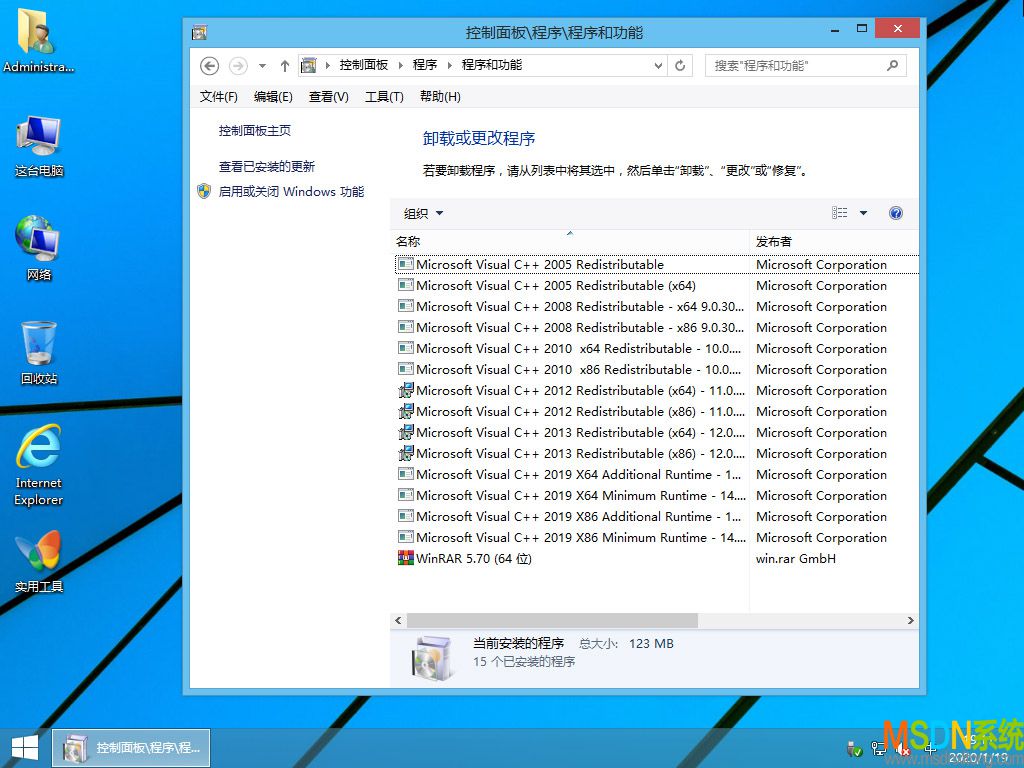Select the 网络 desktop icon
Viewport: 1024px width, 768px height.
[39, 248]
